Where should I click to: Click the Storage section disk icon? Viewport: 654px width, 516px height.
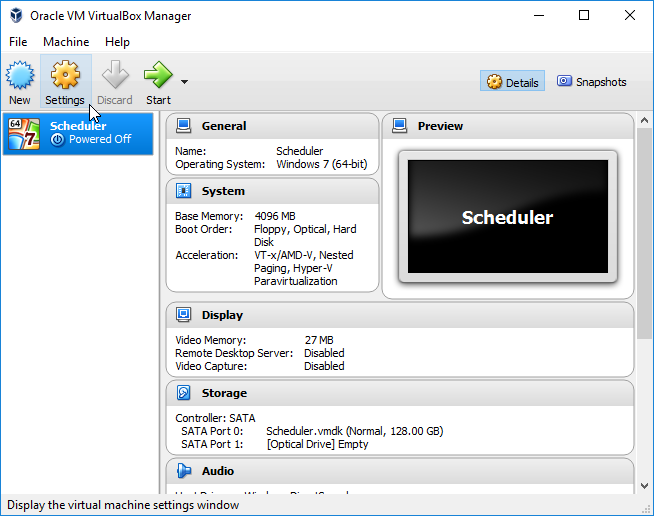click(184, 393)
